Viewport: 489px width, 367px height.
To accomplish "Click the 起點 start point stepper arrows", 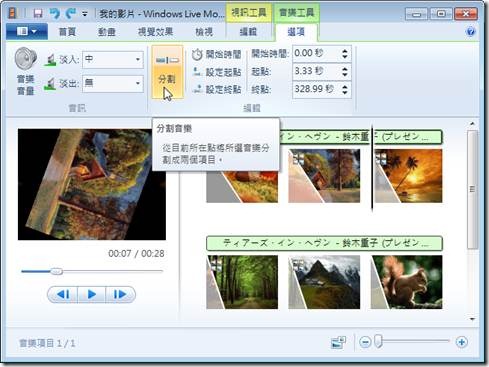I will pos(345,72).
